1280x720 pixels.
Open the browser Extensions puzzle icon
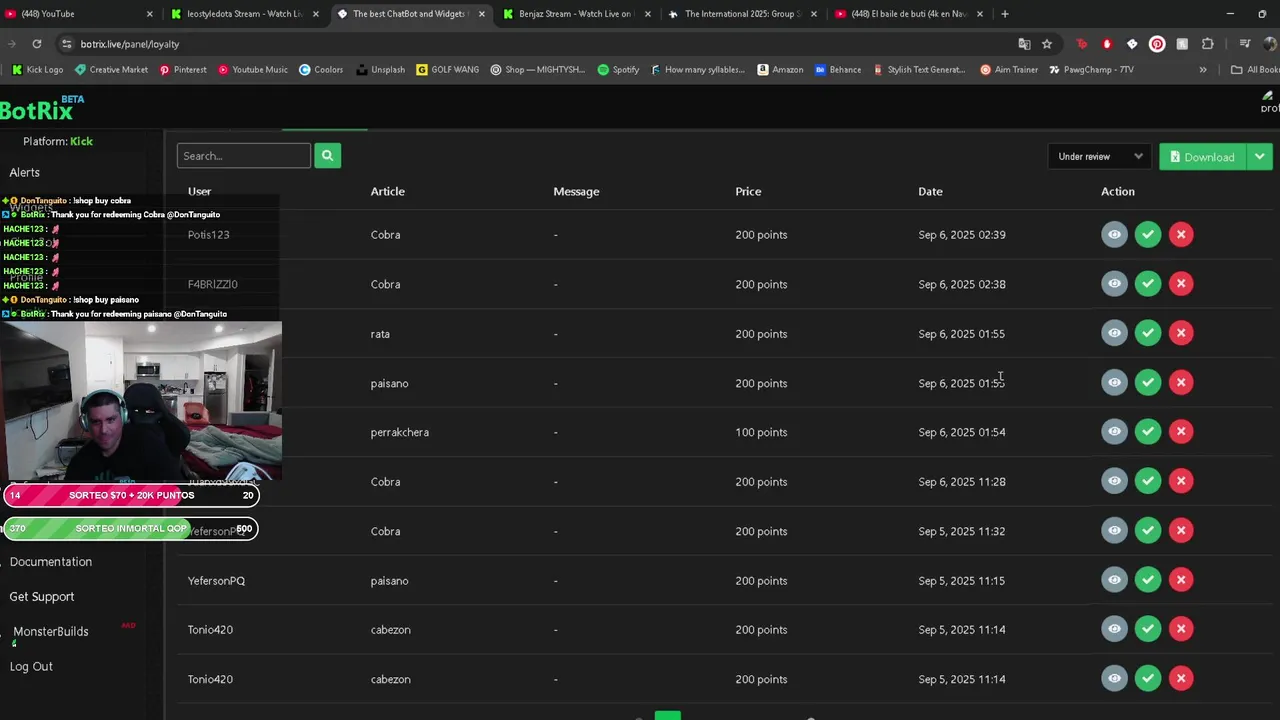click(1207, 44)
